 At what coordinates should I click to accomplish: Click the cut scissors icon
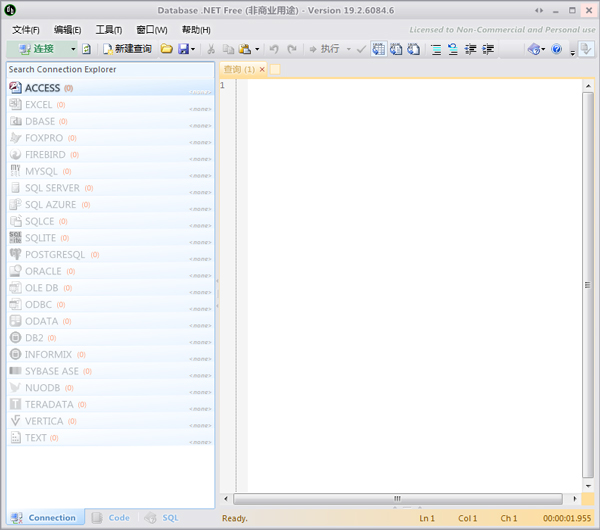211,49
